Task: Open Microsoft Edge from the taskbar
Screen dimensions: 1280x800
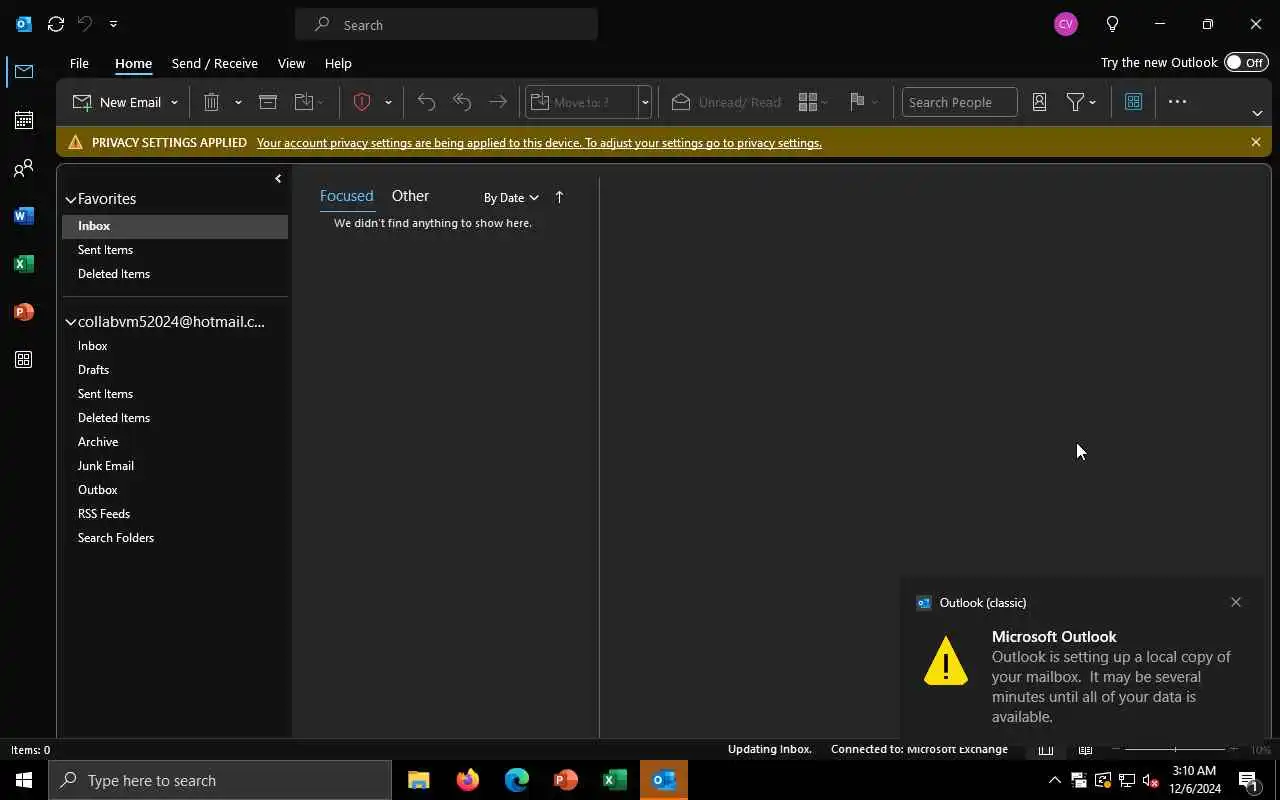Action: [x=516, y=780]
